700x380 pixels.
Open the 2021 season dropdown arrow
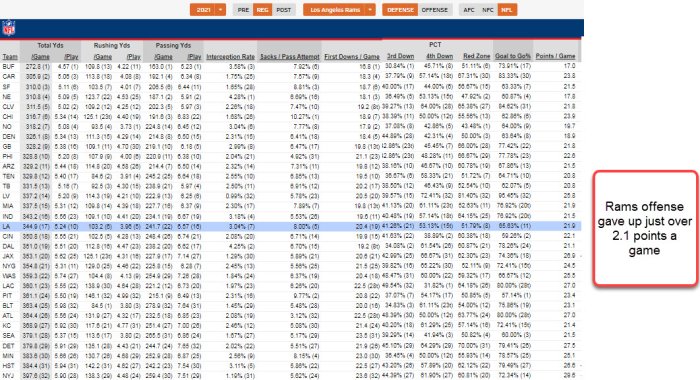[x=221, y=10]
